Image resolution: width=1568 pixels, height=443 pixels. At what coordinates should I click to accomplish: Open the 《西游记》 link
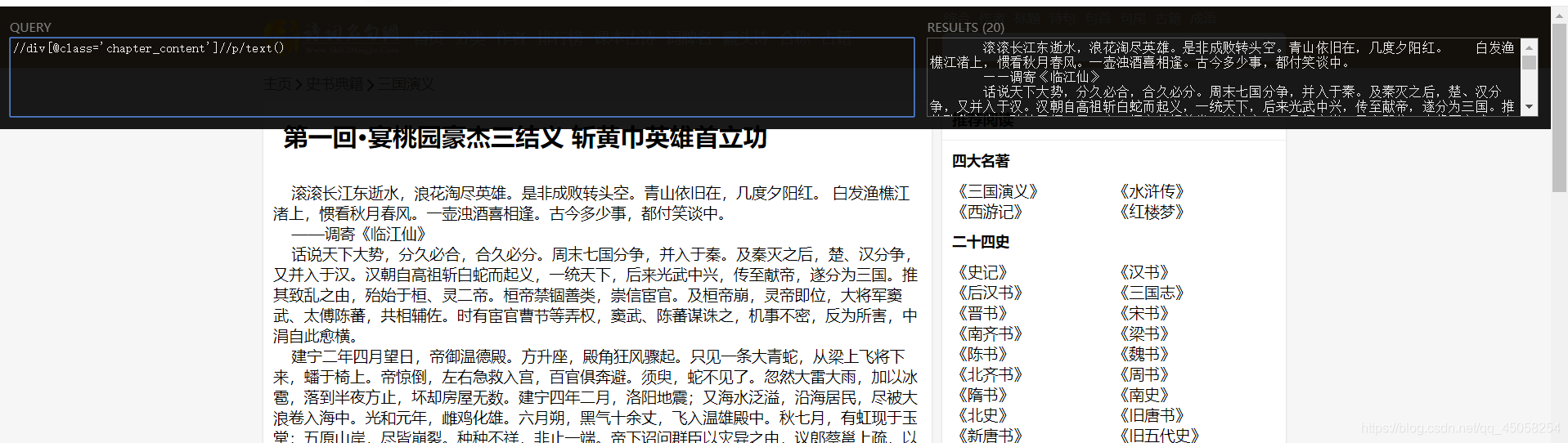pyautogui.click(x=991, y=212)
